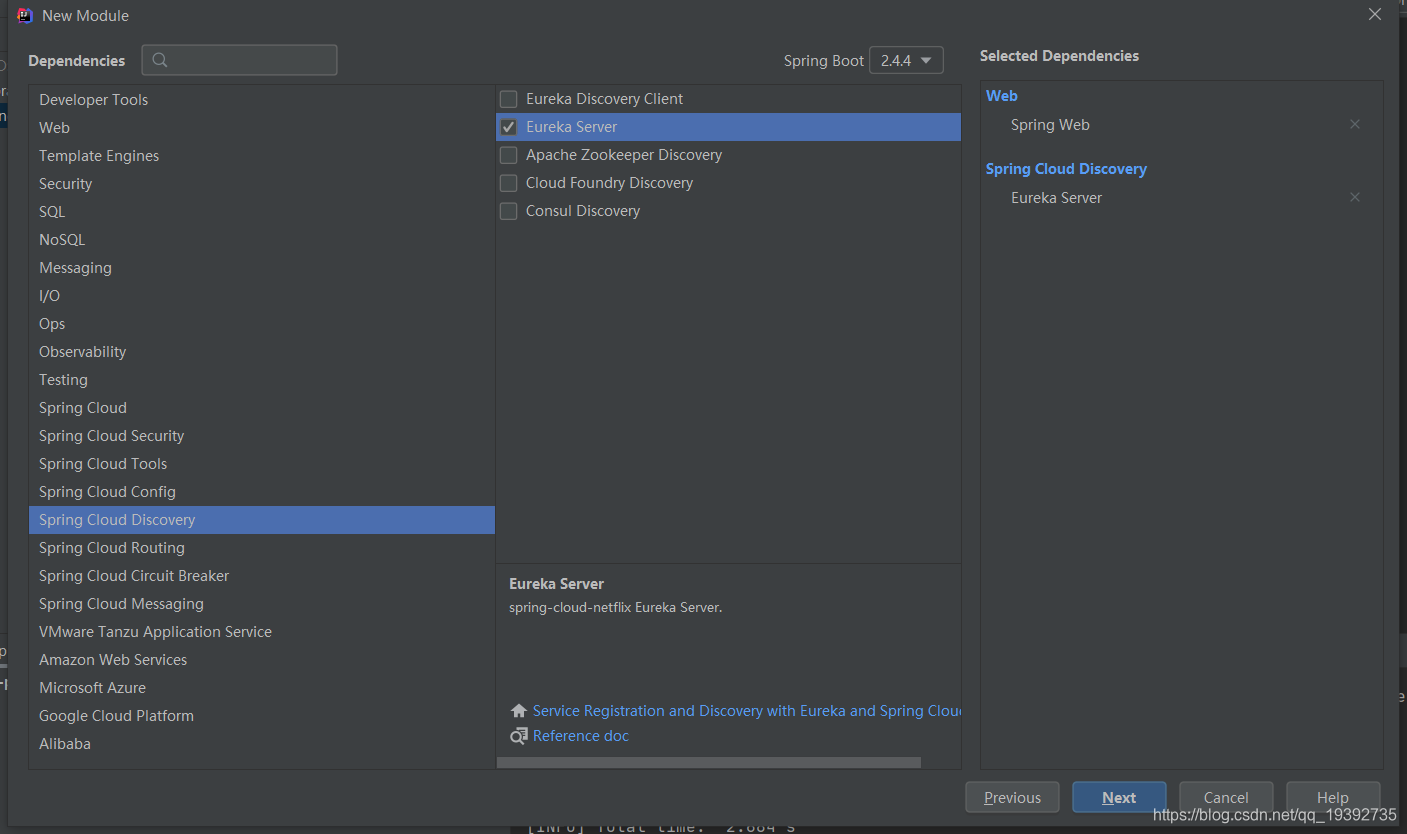Image resolution: width=1407 pixels, height=834 pixels.
Task: Tick the Cloud Foundry Discovery checkbox
Action: [x=508, y=183]
